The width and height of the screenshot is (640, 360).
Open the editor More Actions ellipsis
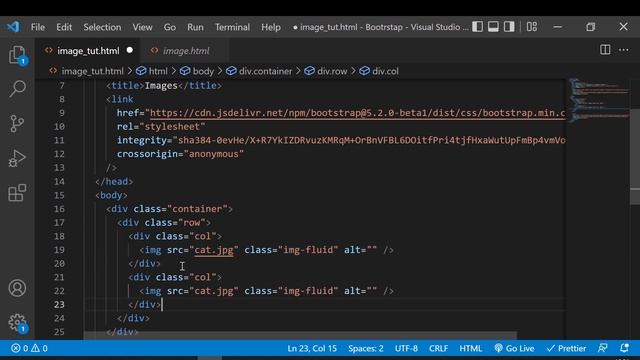[x=624, y=50]
